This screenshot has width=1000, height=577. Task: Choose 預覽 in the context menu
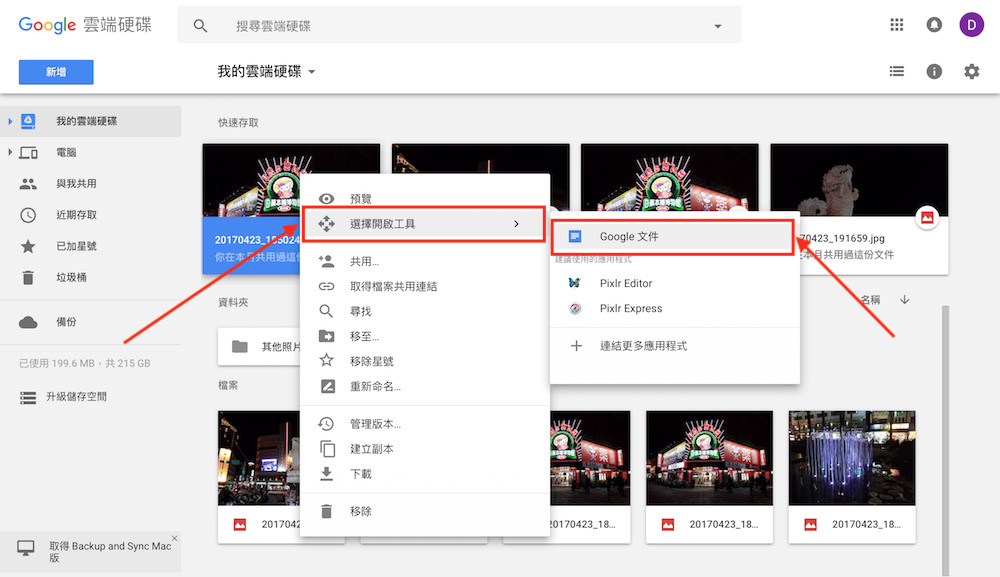pos(361,199)
